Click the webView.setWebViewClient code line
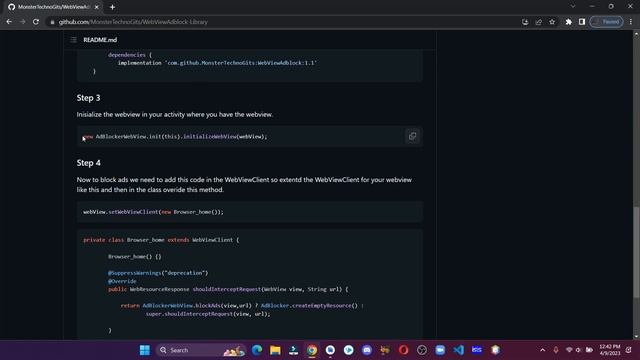The width and height of the screenshot is (640, 360). (x=153, y=212)
